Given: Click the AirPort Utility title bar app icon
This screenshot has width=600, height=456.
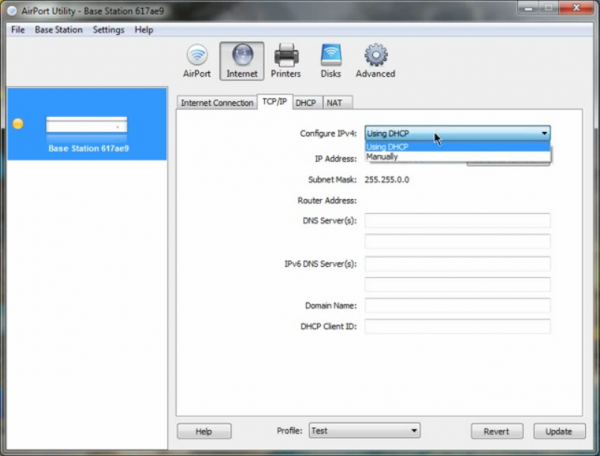Looking at the screenshot, I should pos(12,11).
